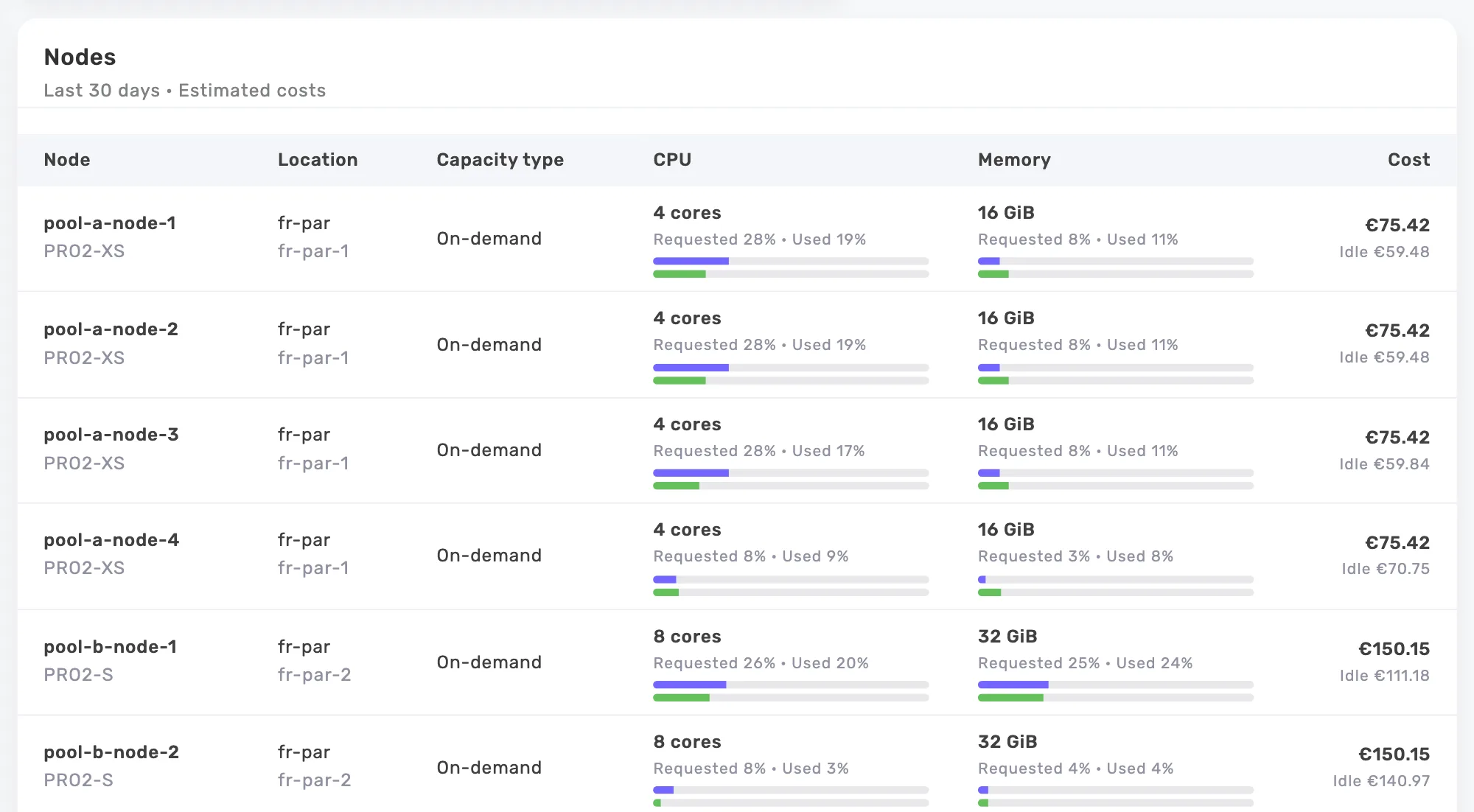
Task: Open the pool-a-node-3 row
Action: click(x=737, y=450)
